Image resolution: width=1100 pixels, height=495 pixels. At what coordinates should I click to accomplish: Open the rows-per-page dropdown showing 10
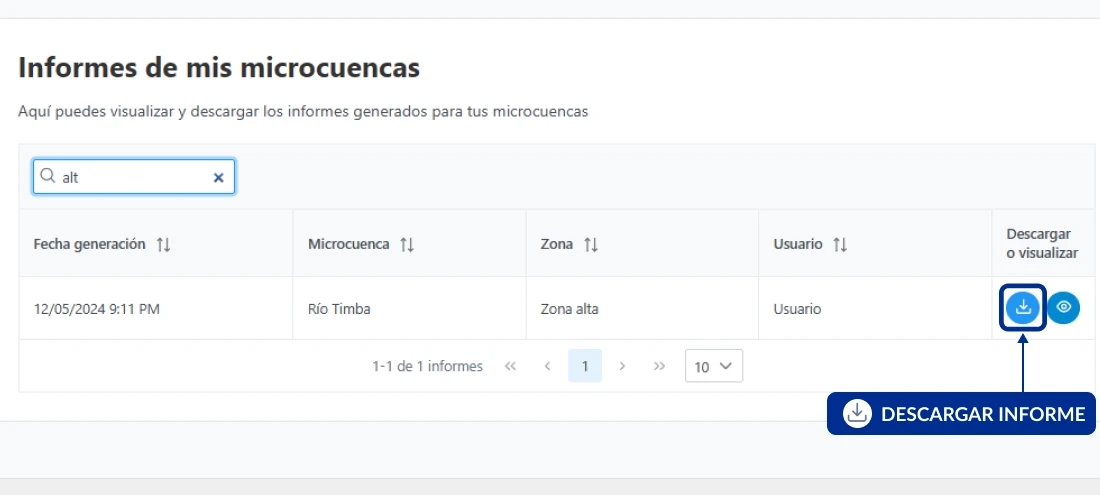pyautogui.click(x=713, y=366)
